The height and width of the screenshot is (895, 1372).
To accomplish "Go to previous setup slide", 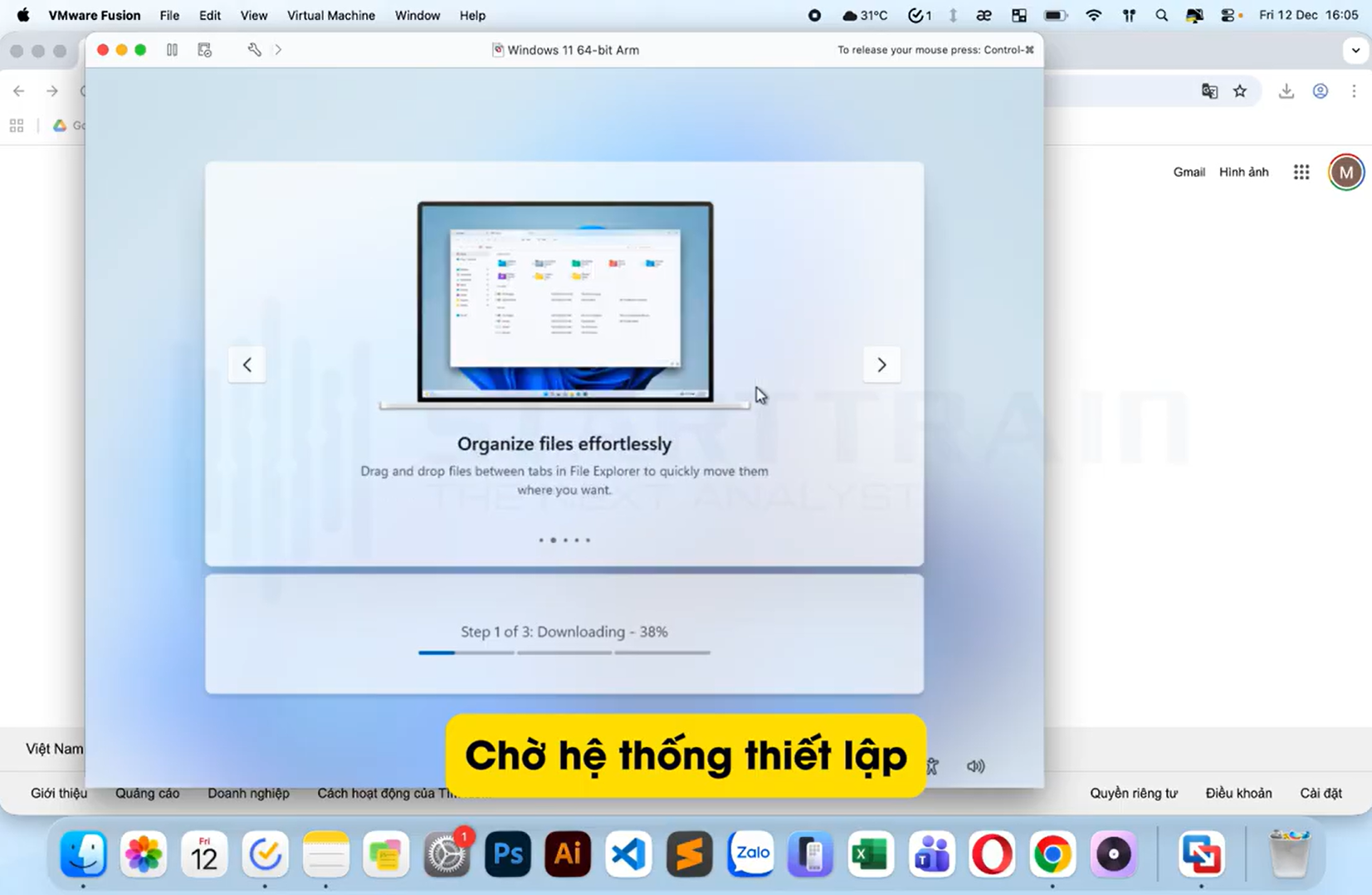I will [247, 364].
